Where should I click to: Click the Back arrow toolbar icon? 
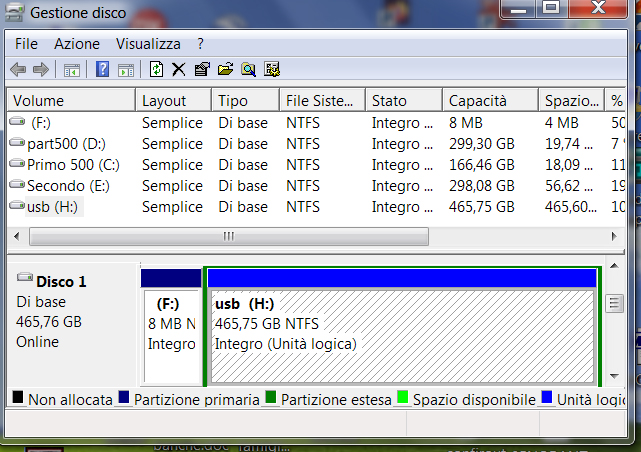18,69
